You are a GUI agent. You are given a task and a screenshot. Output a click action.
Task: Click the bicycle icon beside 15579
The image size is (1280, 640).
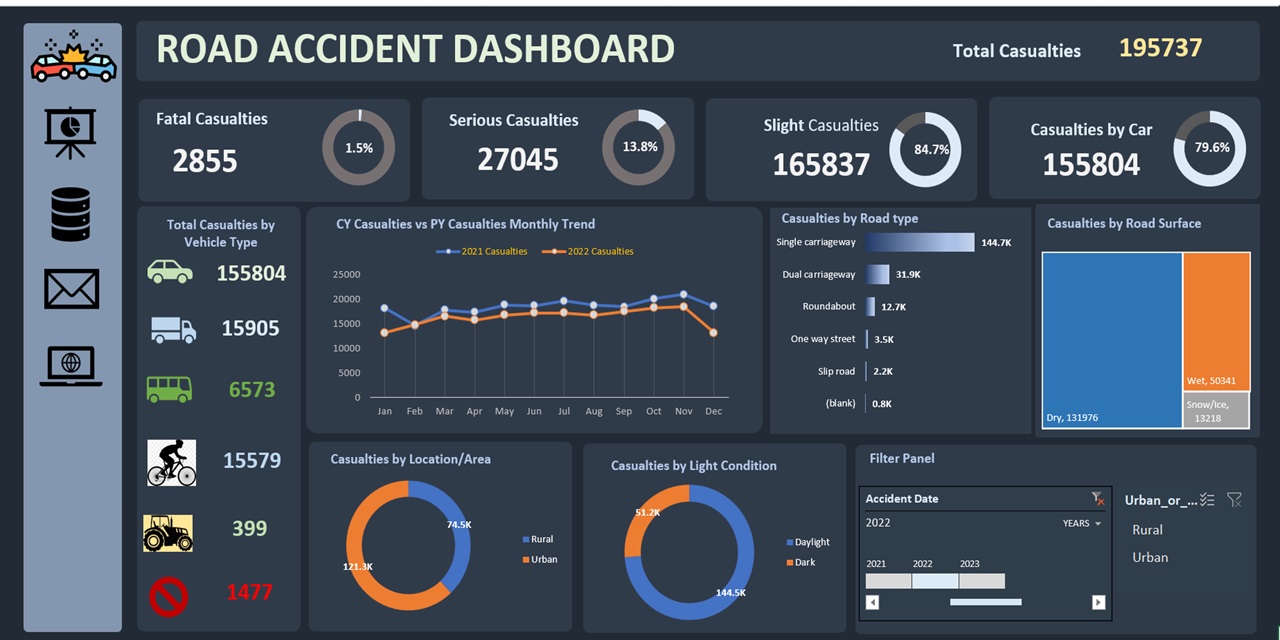coord(170,461)
